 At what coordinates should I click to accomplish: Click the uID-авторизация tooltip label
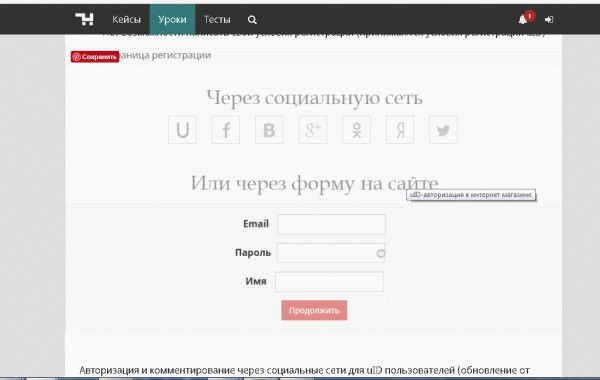(x=471, y=195)
